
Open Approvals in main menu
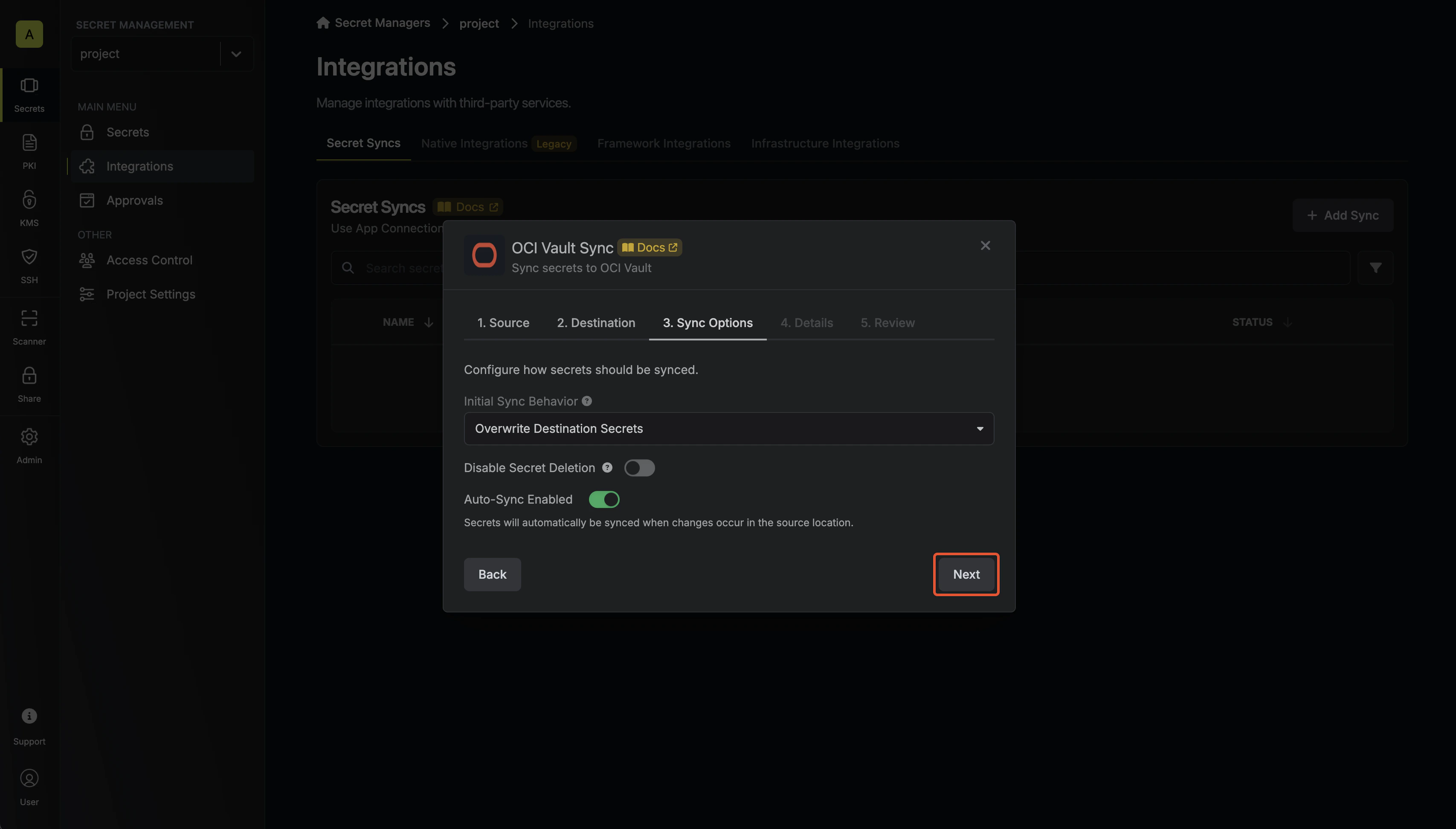pyautogui.click(x=162, y=200)
